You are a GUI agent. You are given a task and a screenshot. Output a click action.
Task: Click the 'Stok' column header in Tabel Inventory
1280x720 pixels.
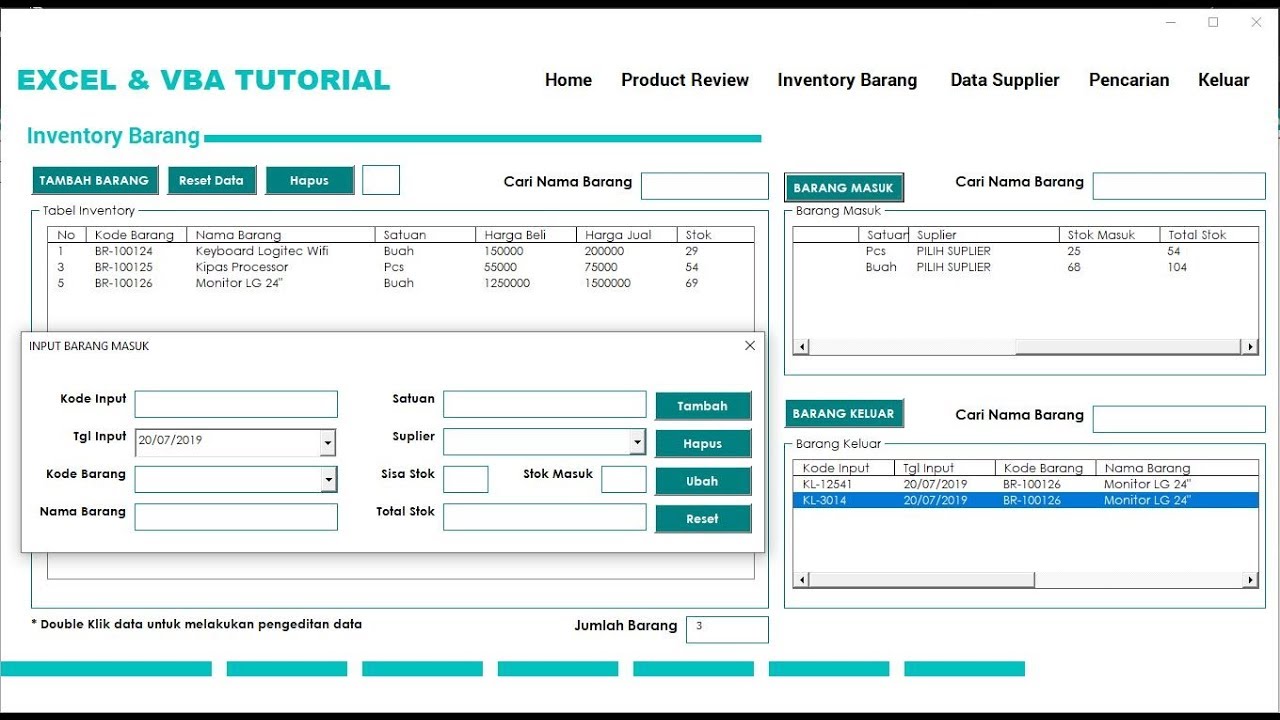pyautogui.click(x=716, y=235)
